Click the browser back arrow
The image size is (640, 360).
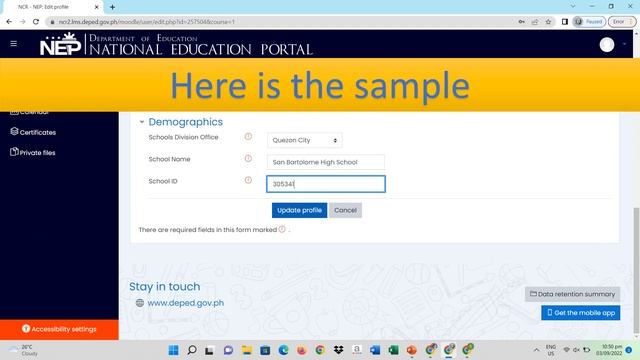click(x=9, y=22)
